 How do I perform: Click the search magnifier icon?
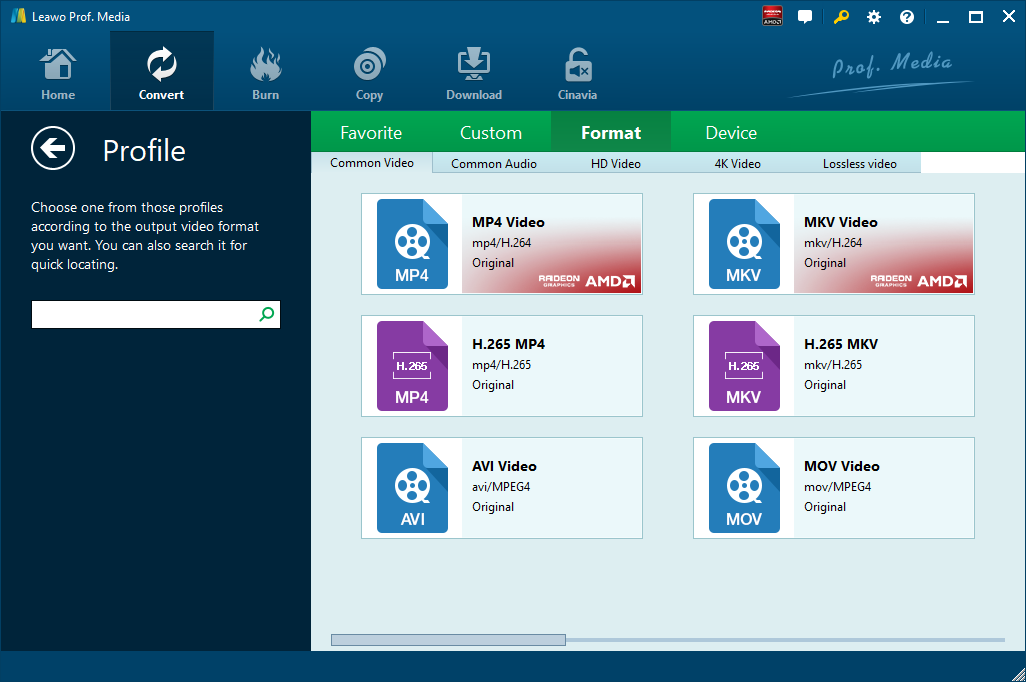(x=266, y=314)
